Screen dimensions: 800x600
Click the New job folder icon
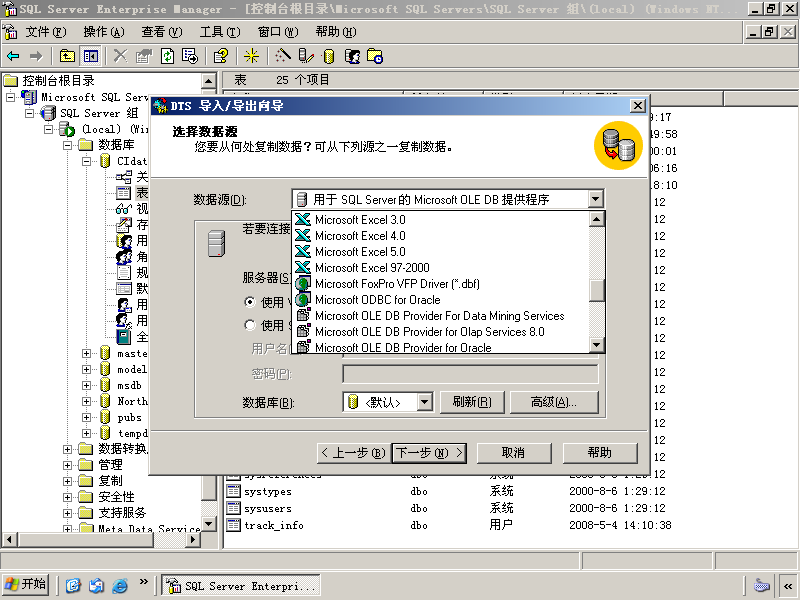point(375,56)
